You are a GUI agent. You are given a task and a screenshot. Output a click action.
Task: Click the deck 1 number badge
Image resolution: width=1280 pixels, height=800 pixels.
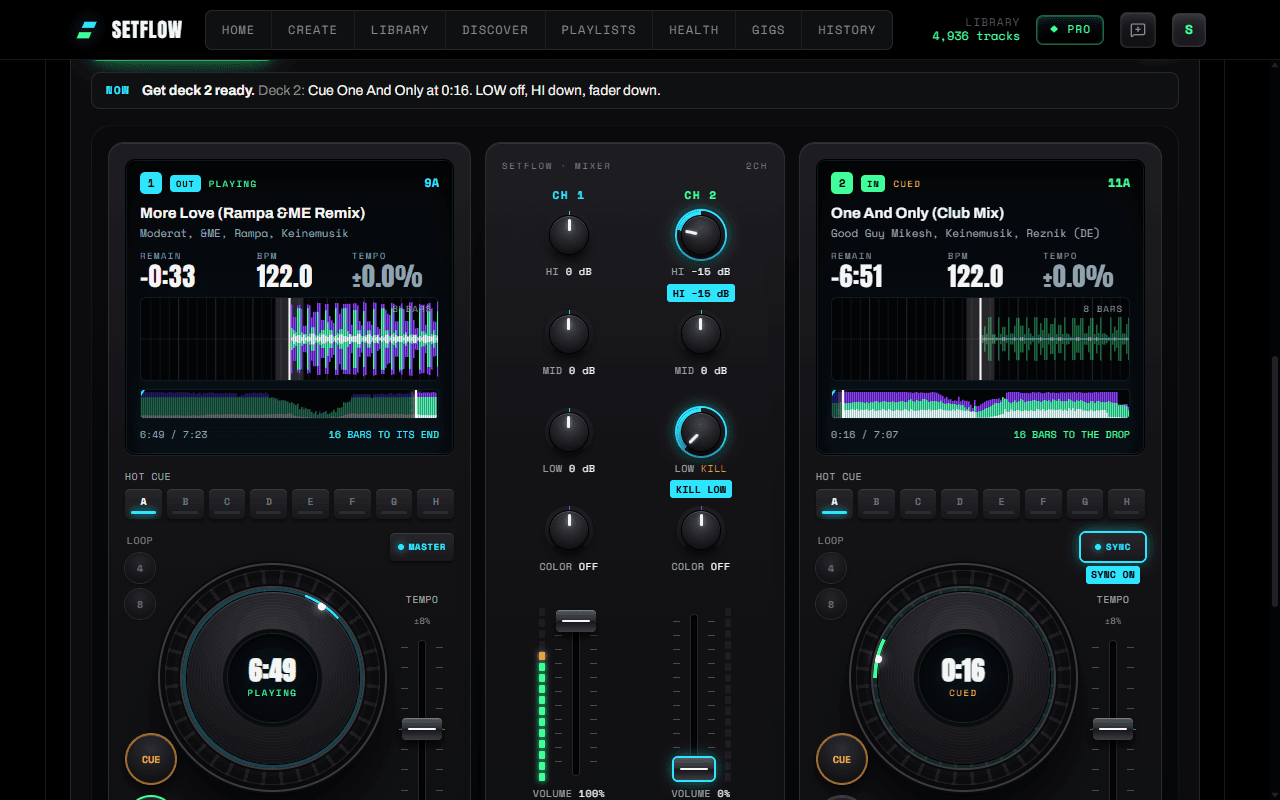[151, 183]
